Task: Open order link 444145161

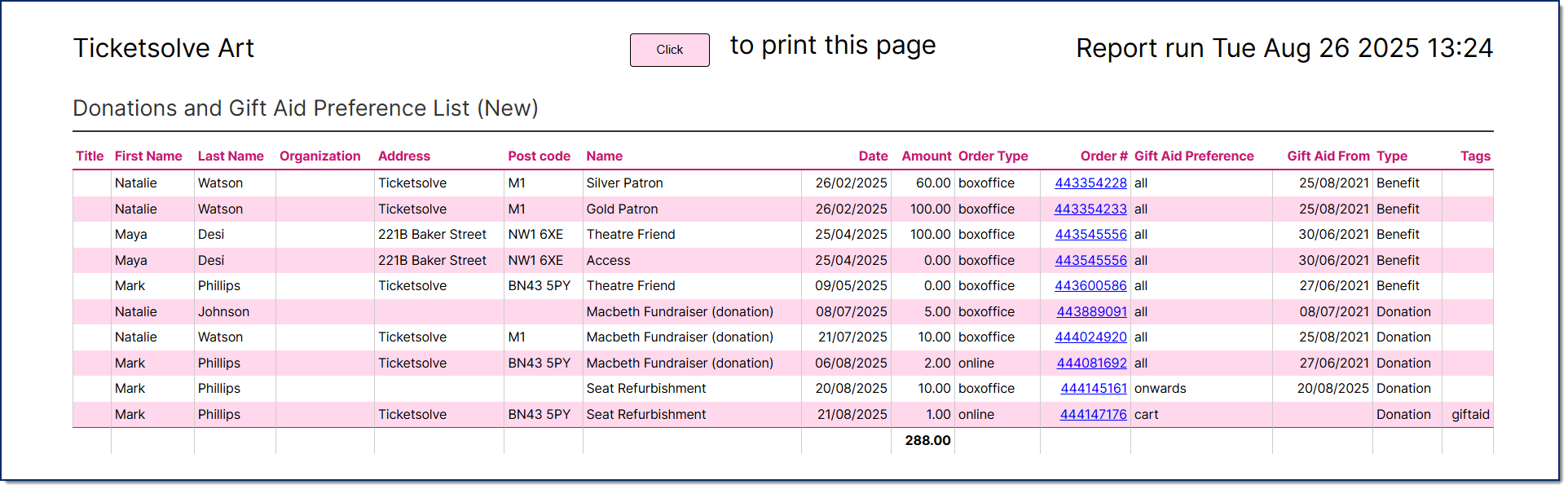Action: [x=1094, y=389]
